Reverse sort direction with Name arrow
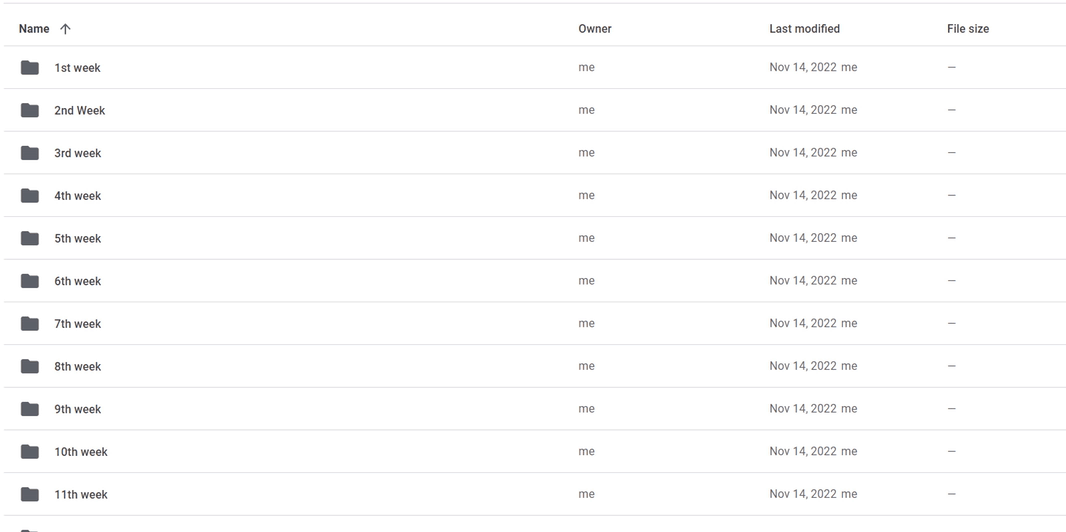The image size is (1066, 532). pyautogui.click(x=65, y=29)
